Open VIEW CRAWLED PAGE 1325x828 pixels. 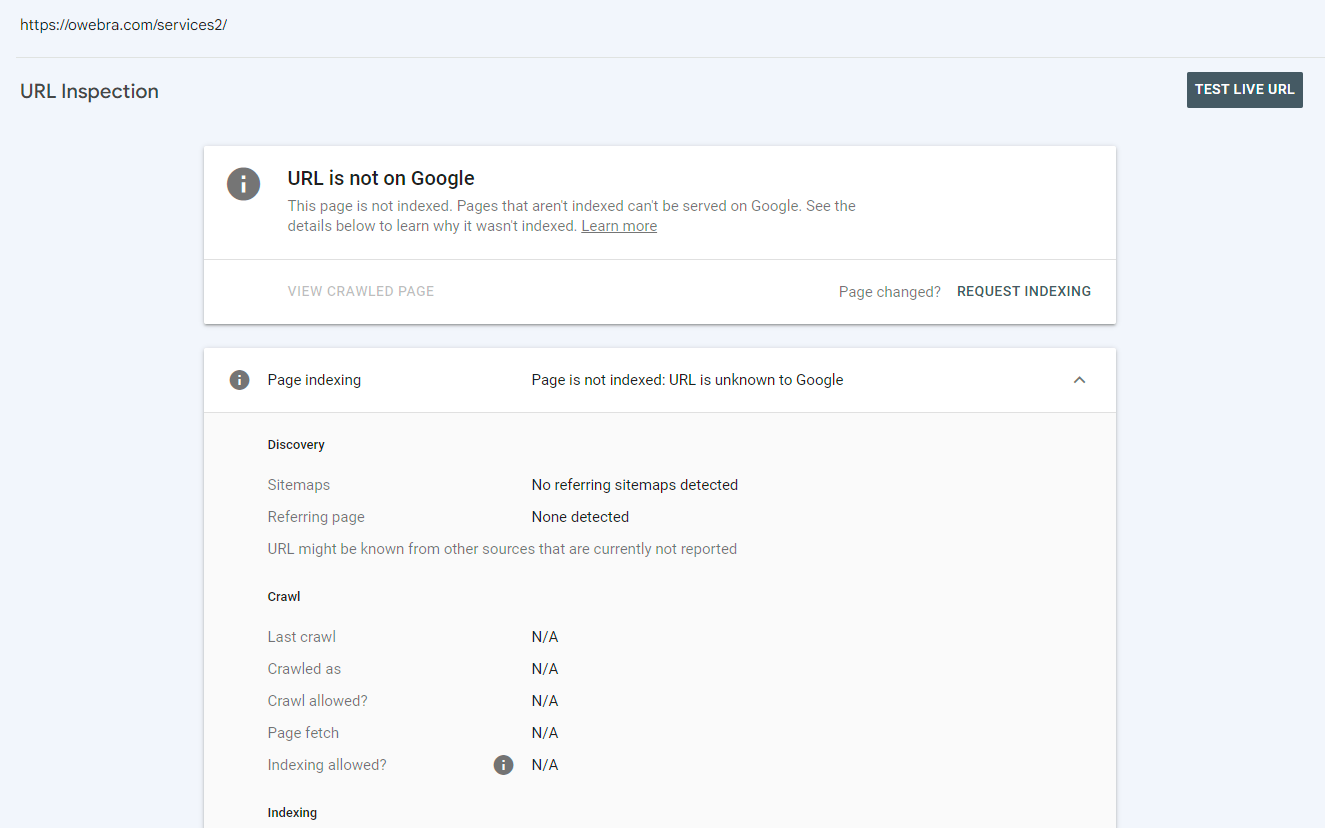(361, 292)
